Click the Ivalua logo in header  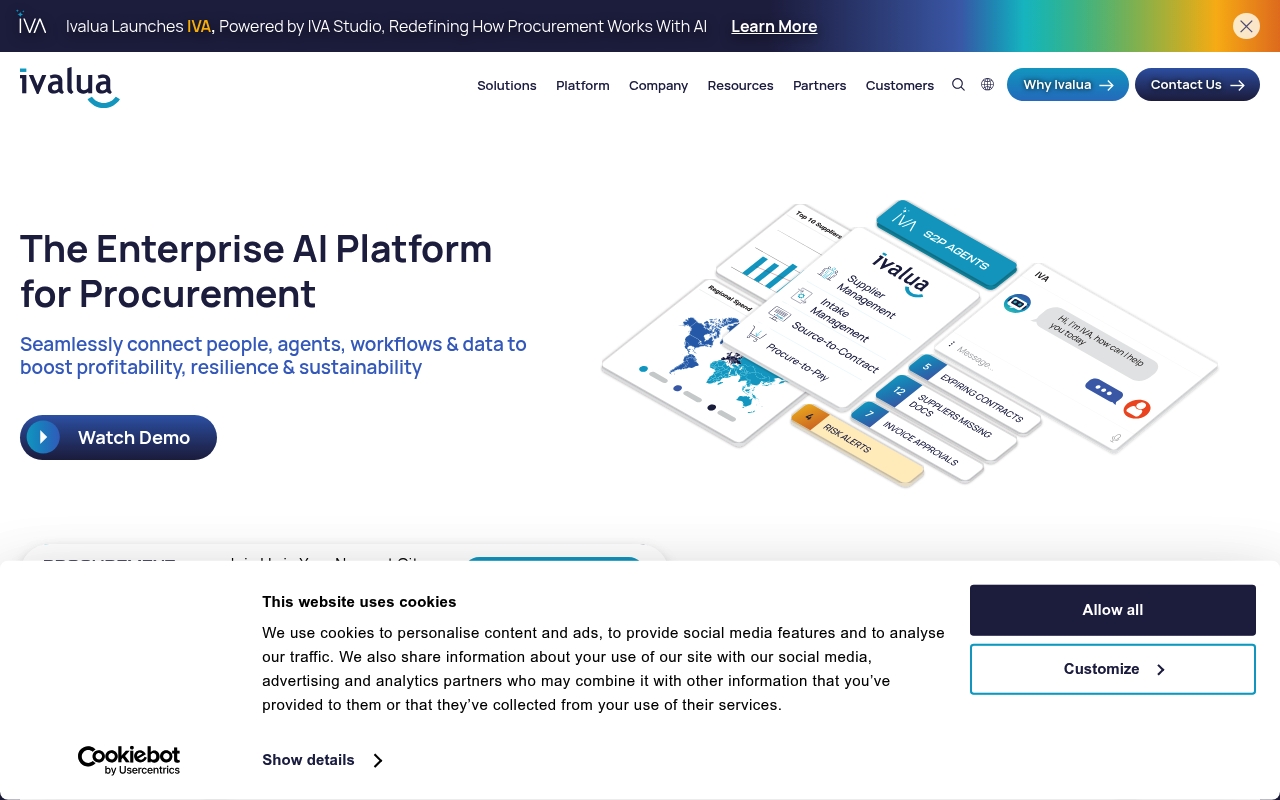(69, 87)
